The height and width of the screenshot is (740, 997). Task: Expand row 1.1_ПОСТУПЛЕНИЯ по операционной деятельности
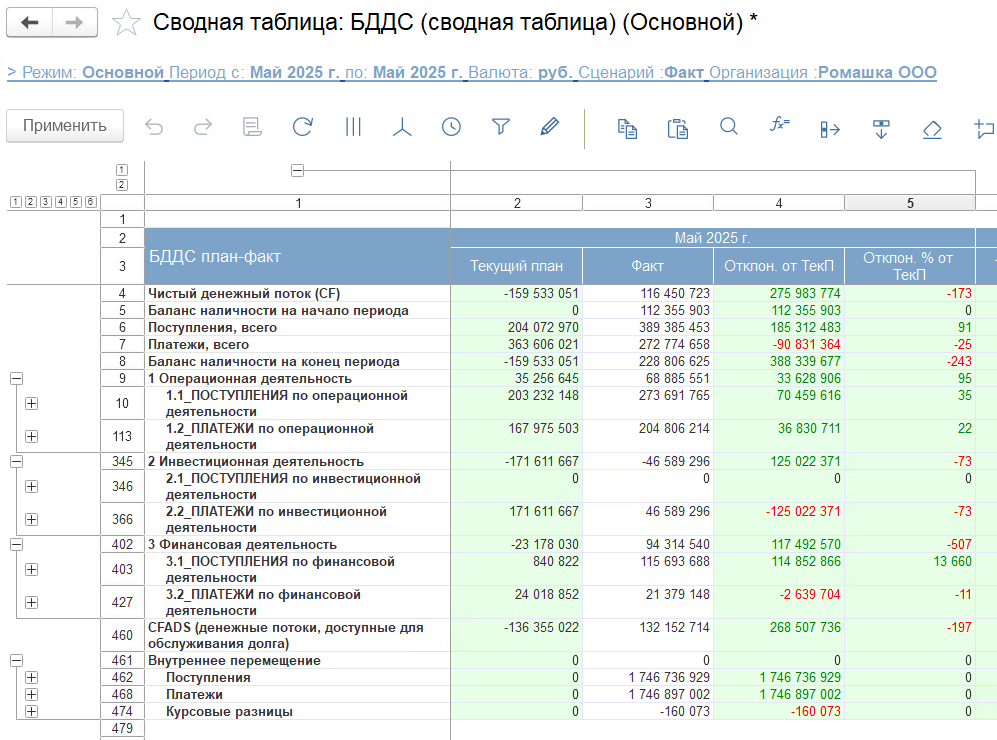pyautogui.click(x=31, y=403)
